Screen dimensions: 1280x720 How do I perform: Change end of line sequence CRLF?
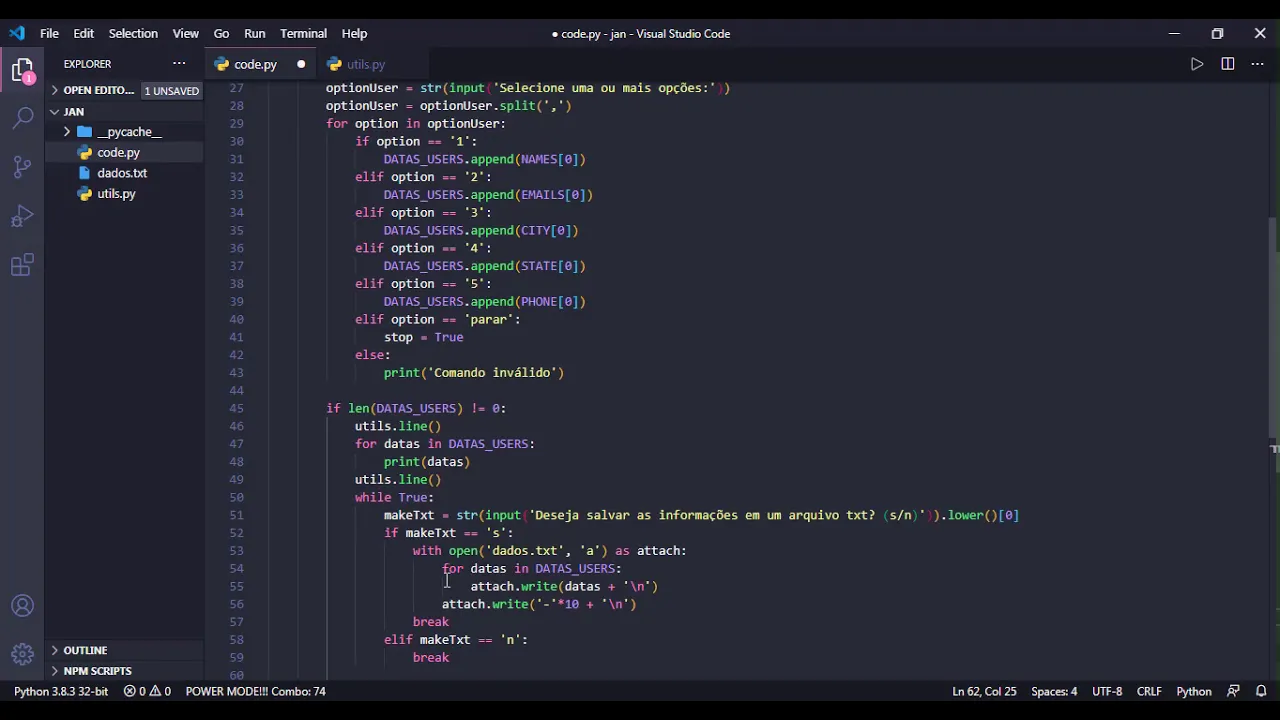point(1149,691)
